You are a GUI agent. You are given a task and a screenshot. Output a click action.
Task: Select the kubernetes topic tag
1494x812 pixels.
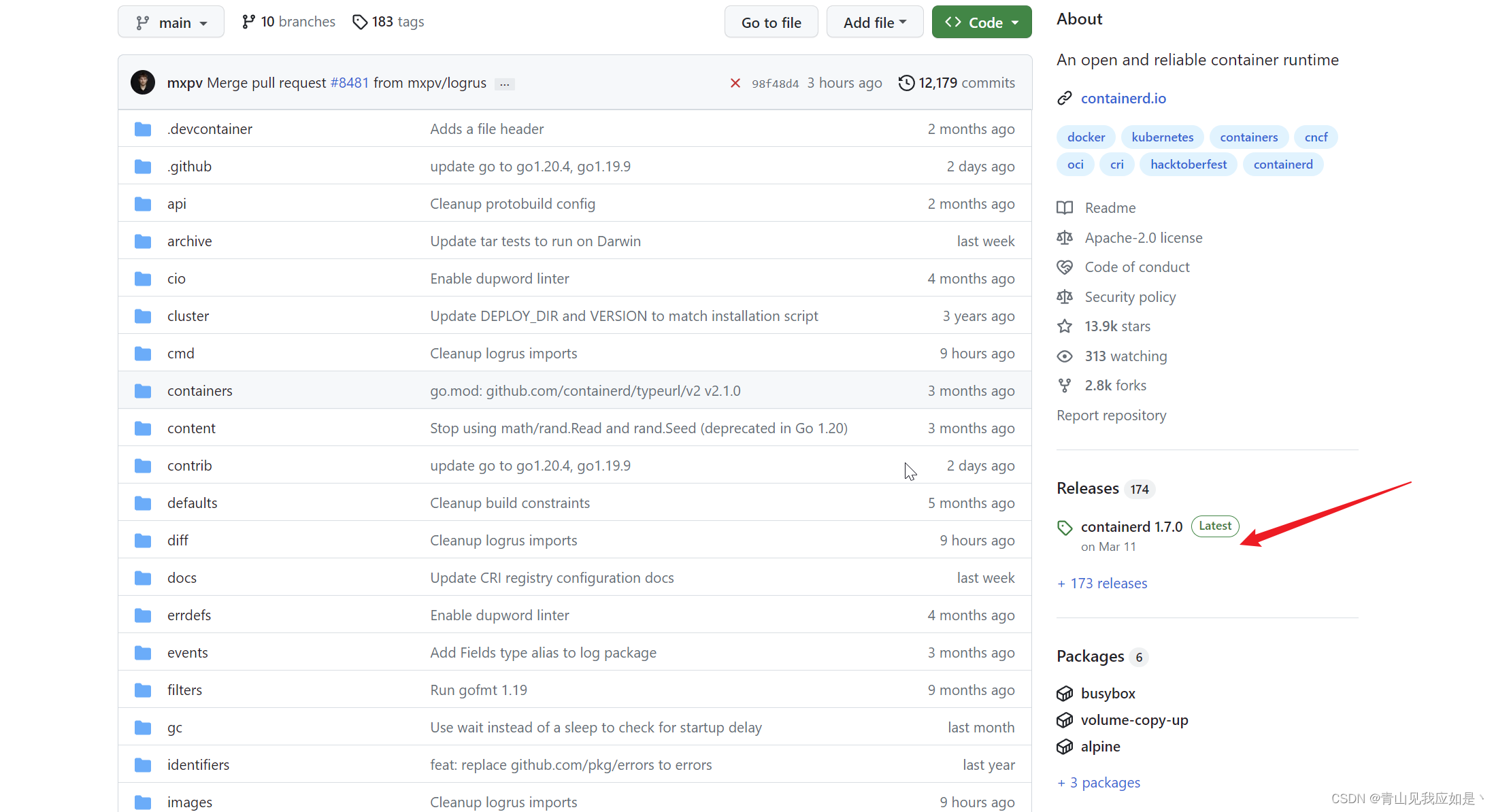click(x=1162, y=137)
